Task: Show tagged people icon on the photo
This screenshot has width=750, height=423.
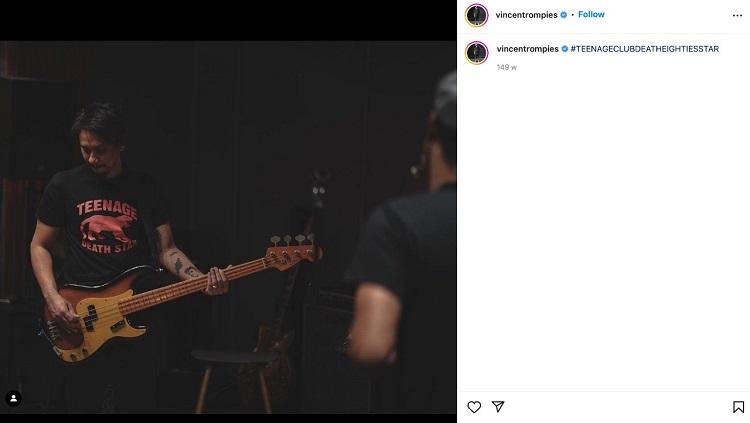Action: [x=13, y=398]
